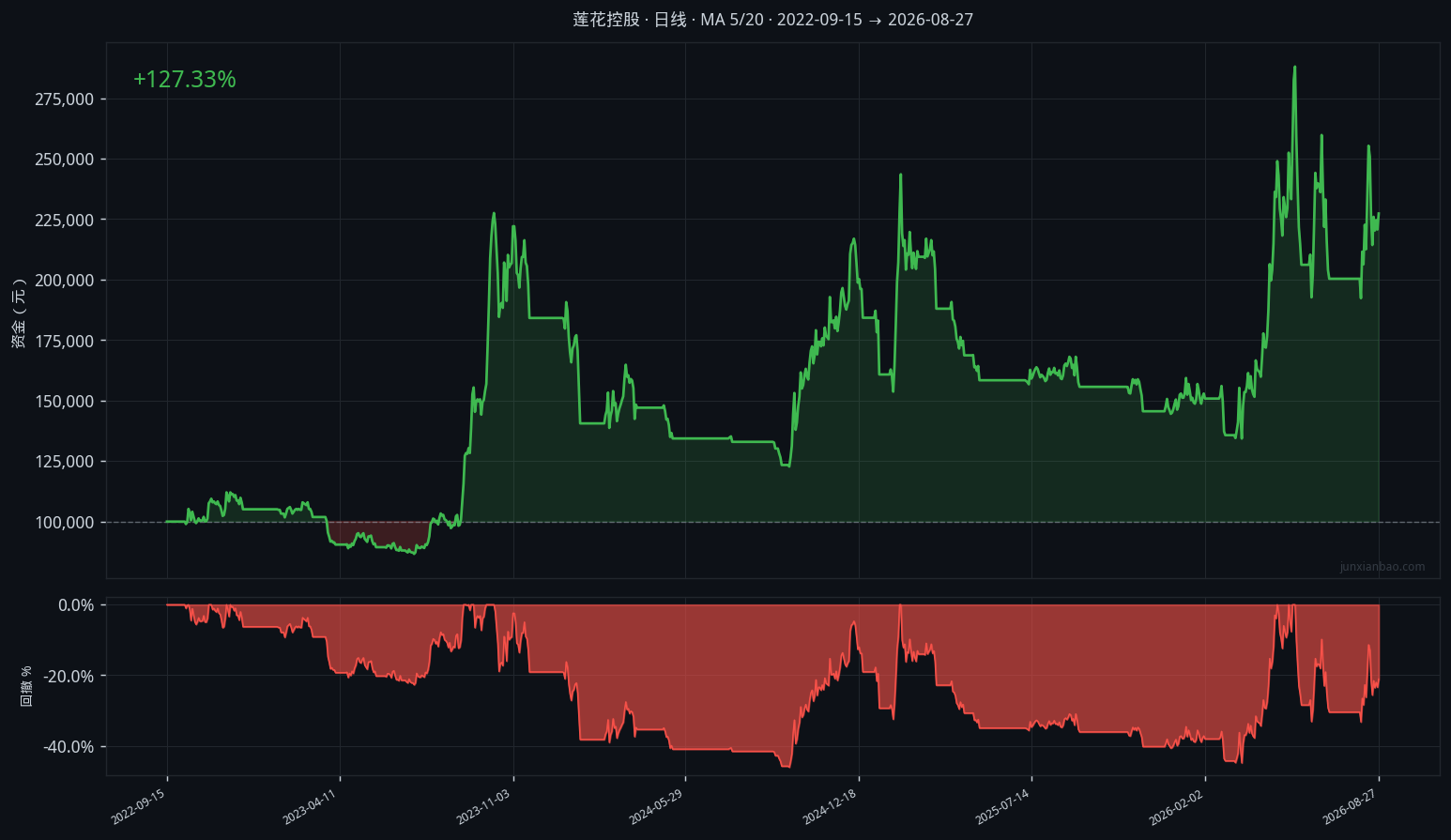Select the 2024-12-18 date tick label
The width and height of the screenshot is (1451, 840).
tap(831, 806)
